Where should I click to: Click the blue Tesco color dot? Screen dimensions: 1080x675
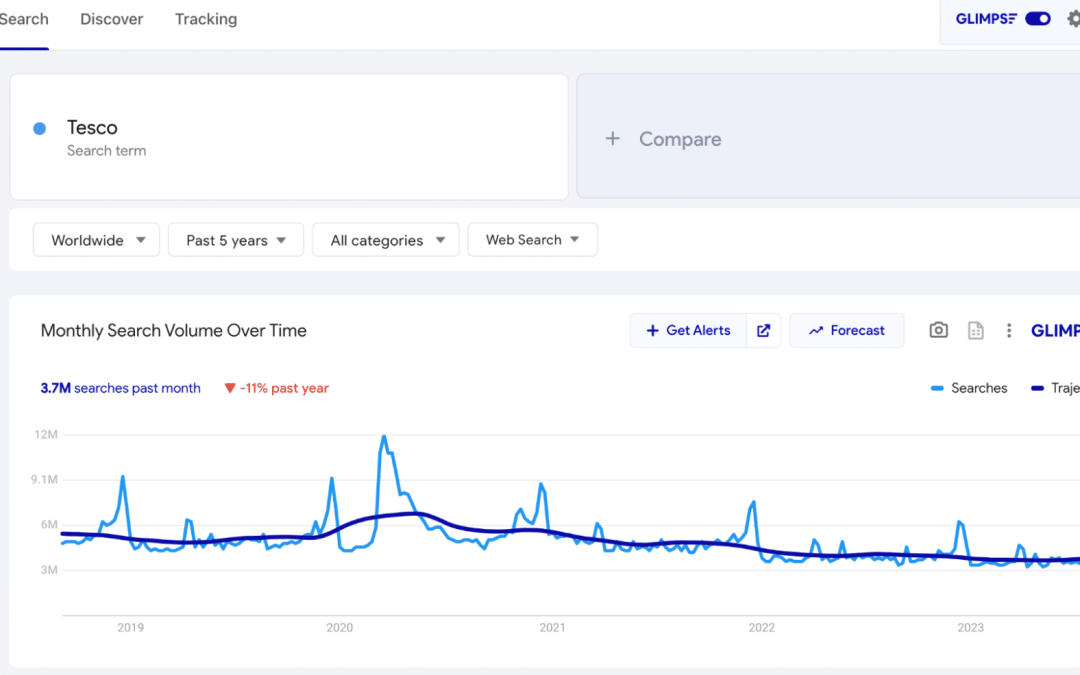(40, 128)
